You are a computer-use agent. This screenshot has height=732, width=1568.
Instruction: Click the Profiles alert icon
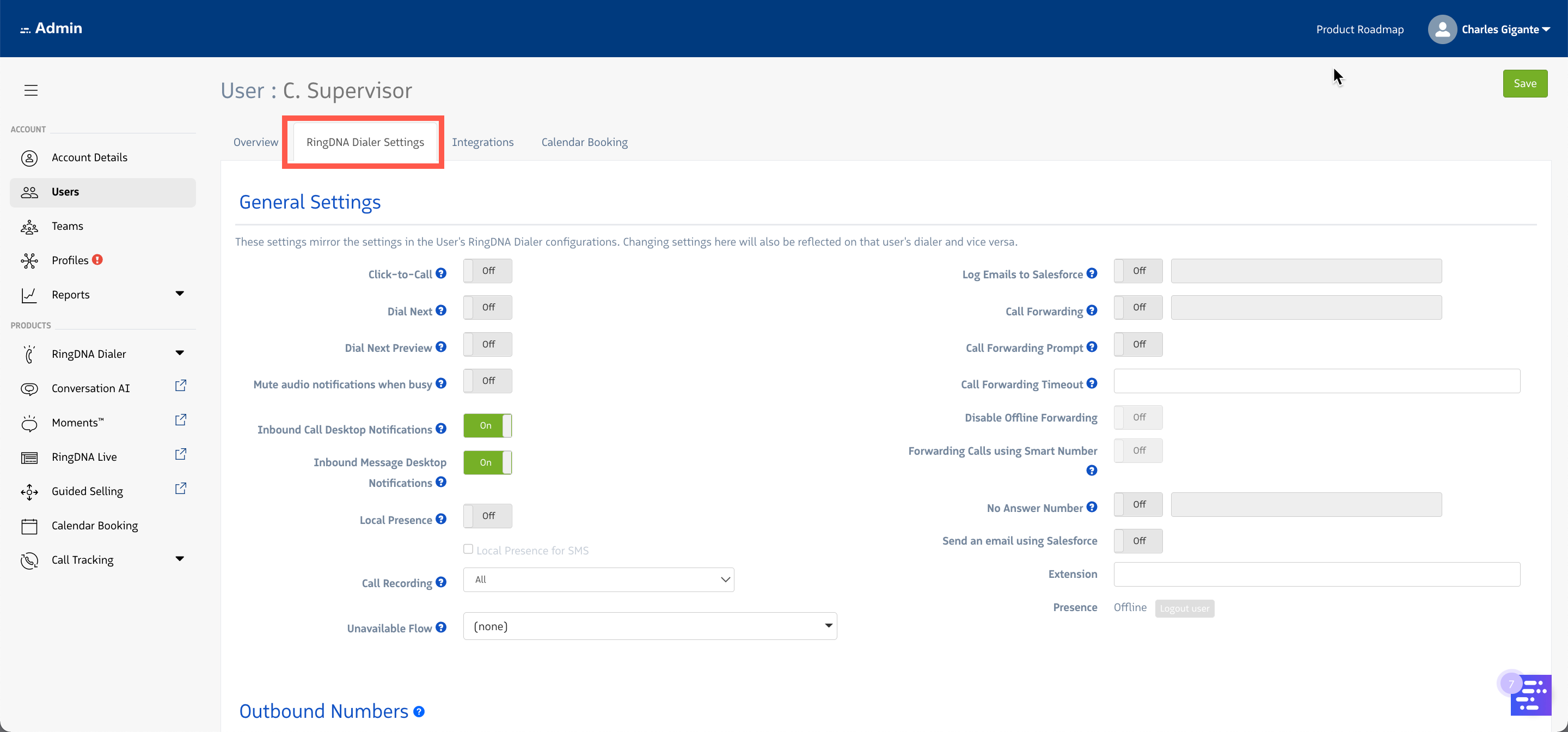[x=97, y=259]
